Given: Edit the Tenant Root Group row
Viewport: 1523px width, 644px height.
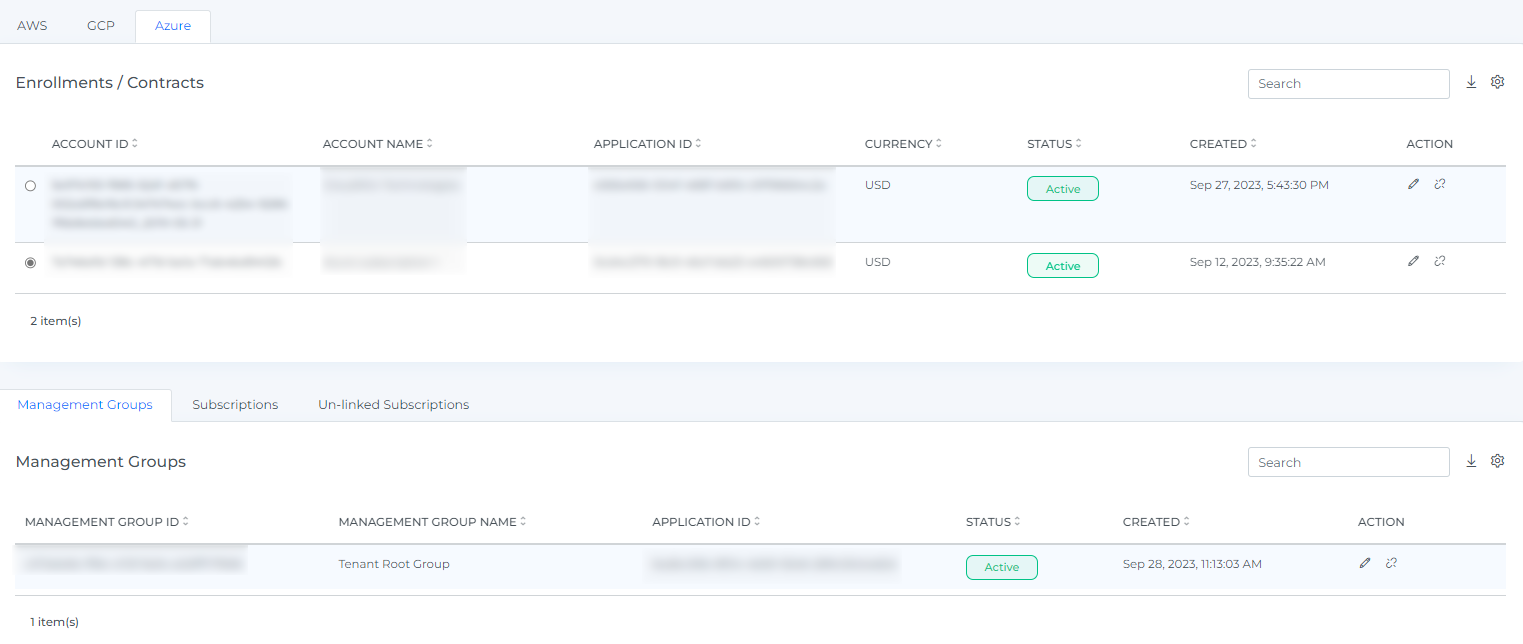Looking at the screenshot, I should tap(1365, 563).
